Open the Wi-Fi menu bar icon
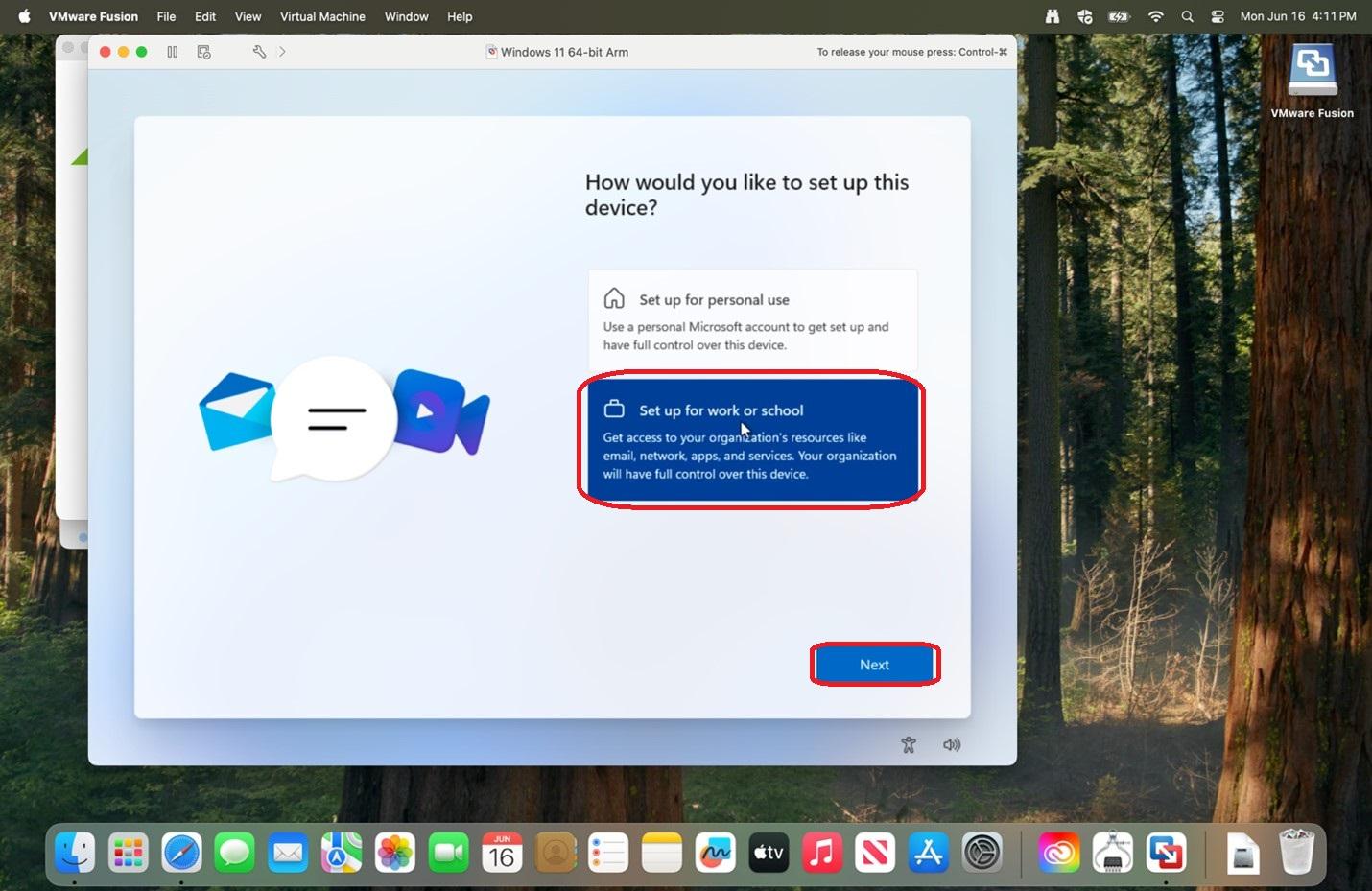Viewport: 1372px width, 891px height. (1155, 16)
